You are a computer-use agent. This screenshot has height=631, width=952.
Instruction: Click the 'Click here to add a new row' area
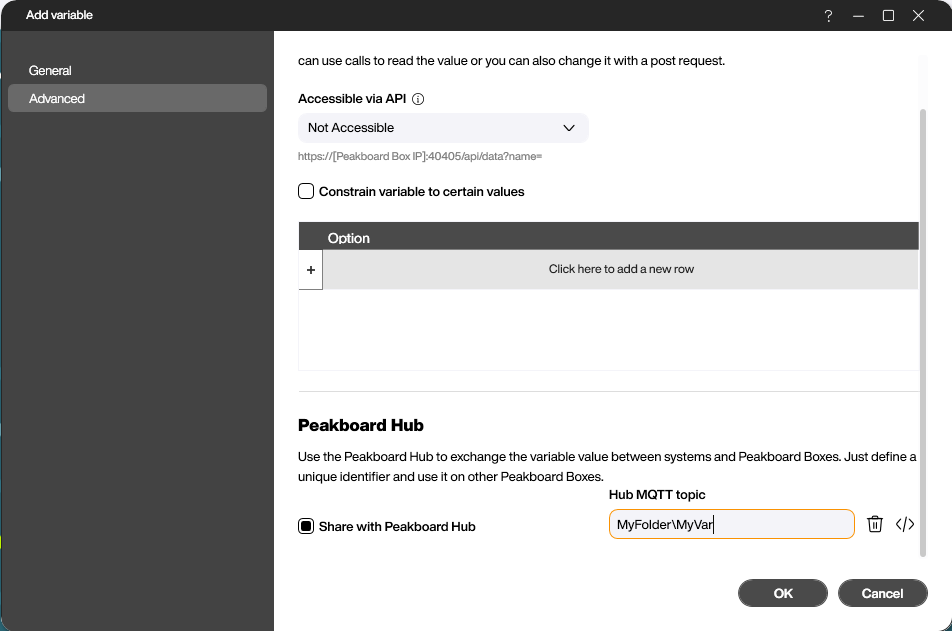tap(620, 269)
